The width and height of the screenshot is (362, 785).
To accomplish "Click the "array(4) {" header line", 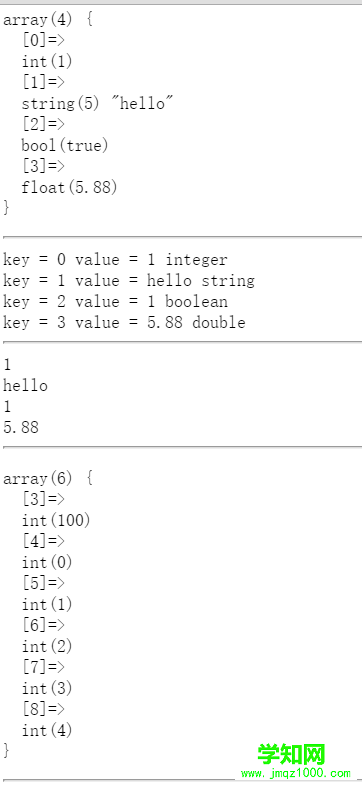I will pos(48,20).
